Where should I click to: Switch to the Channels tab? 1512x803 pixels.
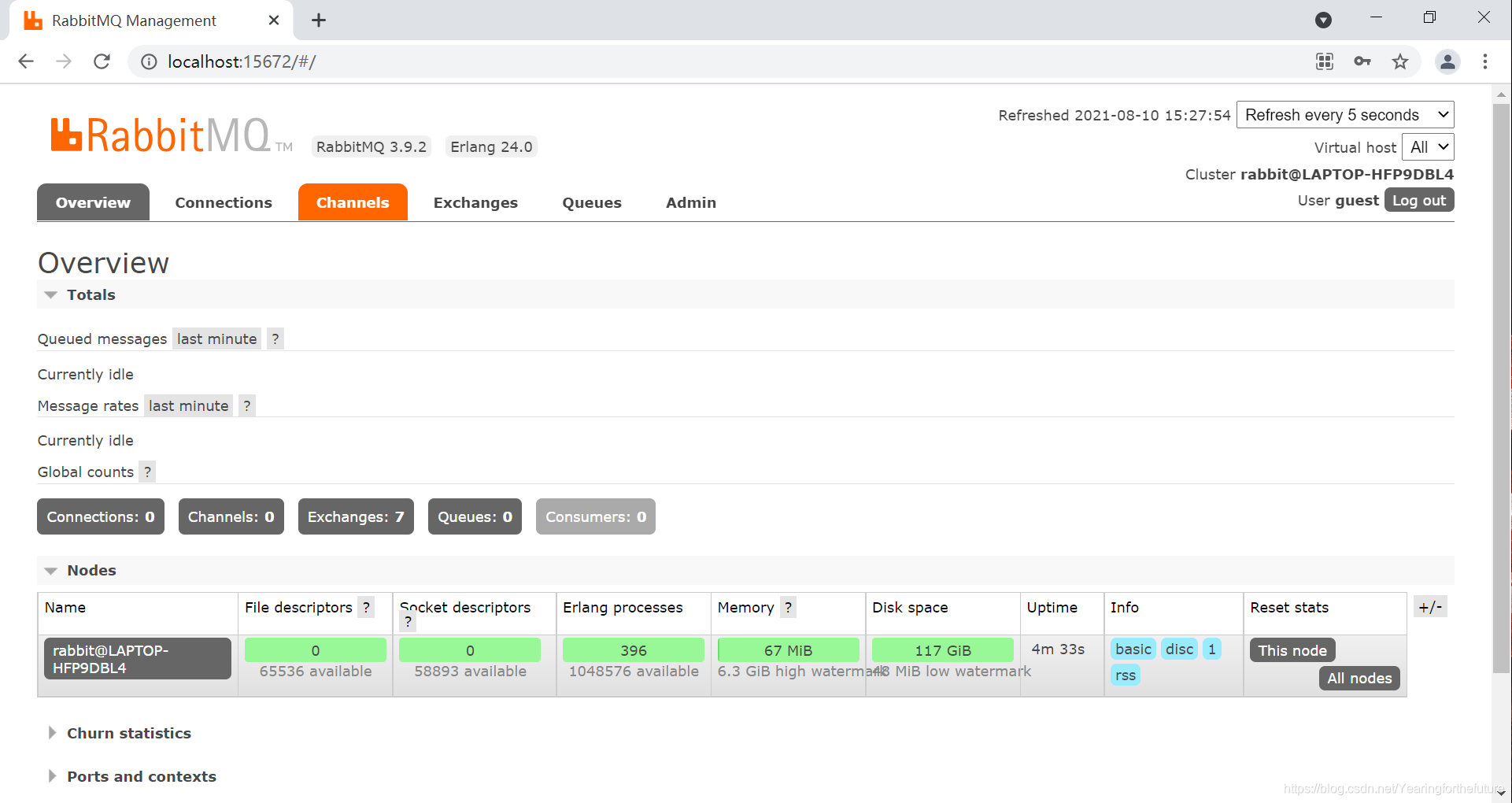[353, 202]
